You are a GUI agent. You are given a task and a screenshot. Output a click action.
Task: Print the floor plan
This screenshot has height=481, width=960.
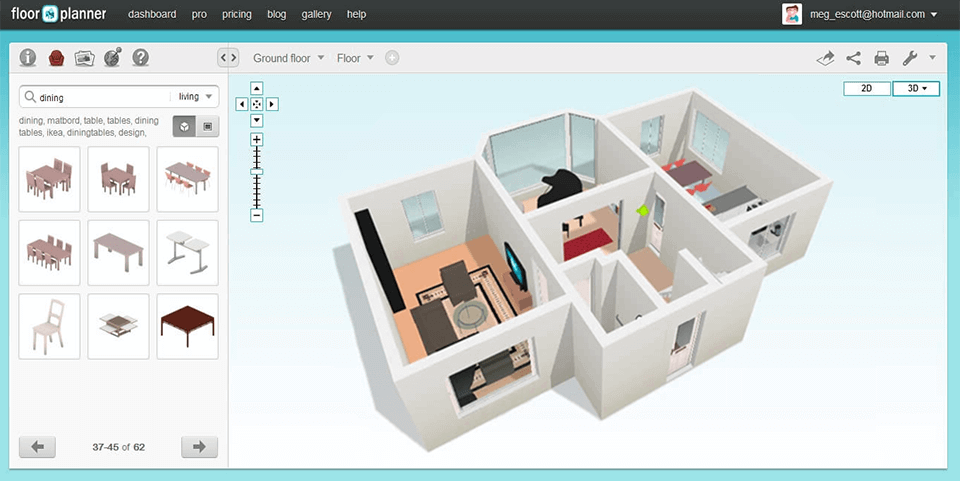881,58
